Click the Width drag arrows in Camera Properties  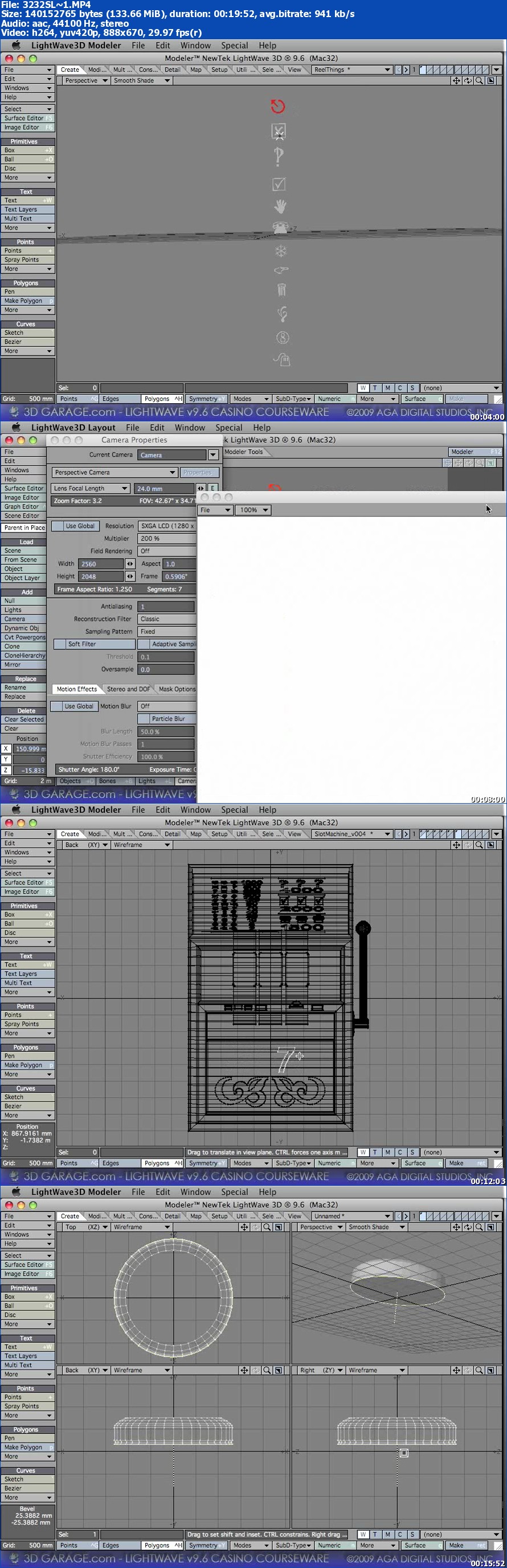(130, 564)
